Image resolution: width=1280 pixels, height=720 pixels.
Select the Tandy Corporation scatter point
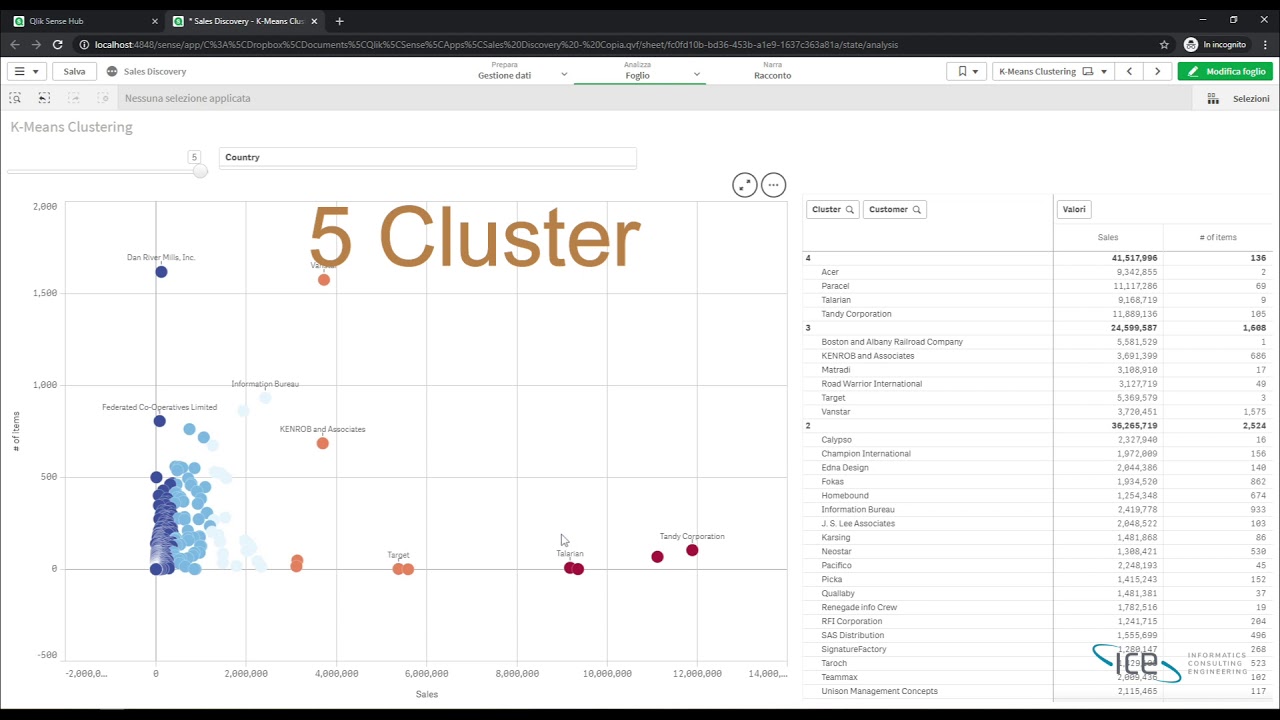point(692,550)
